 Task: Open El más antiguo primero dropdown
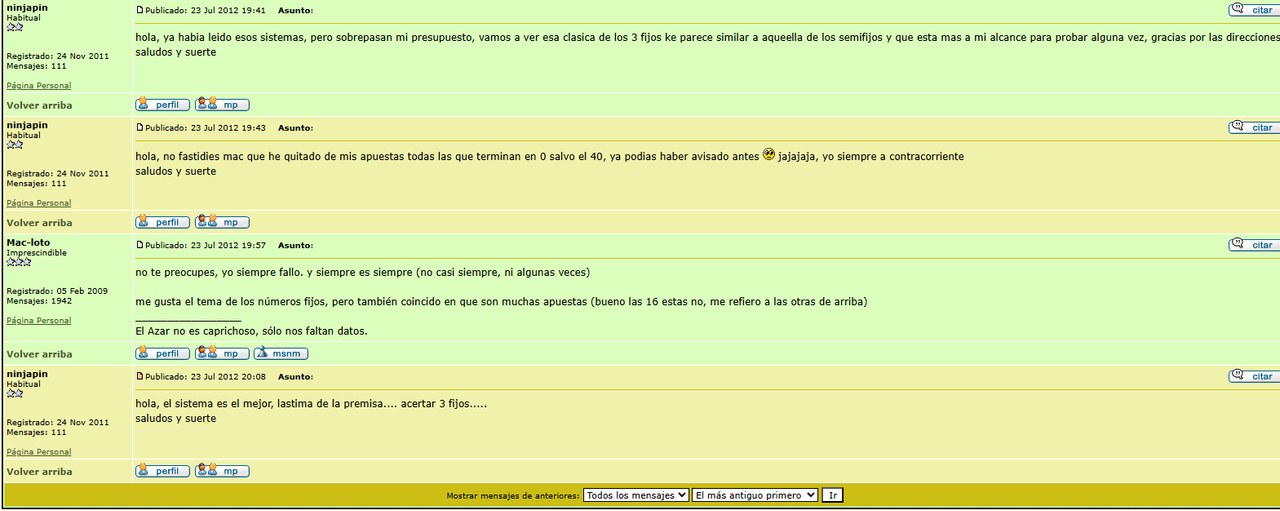755,495
